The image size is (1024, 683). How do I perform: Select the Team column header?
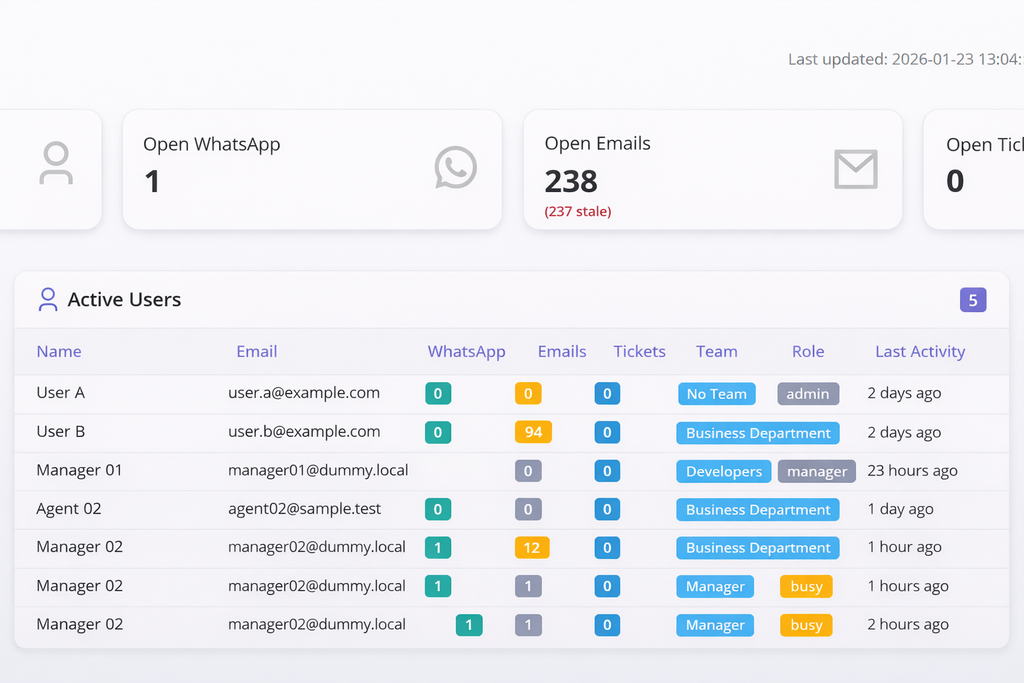(x=716, y=351)
